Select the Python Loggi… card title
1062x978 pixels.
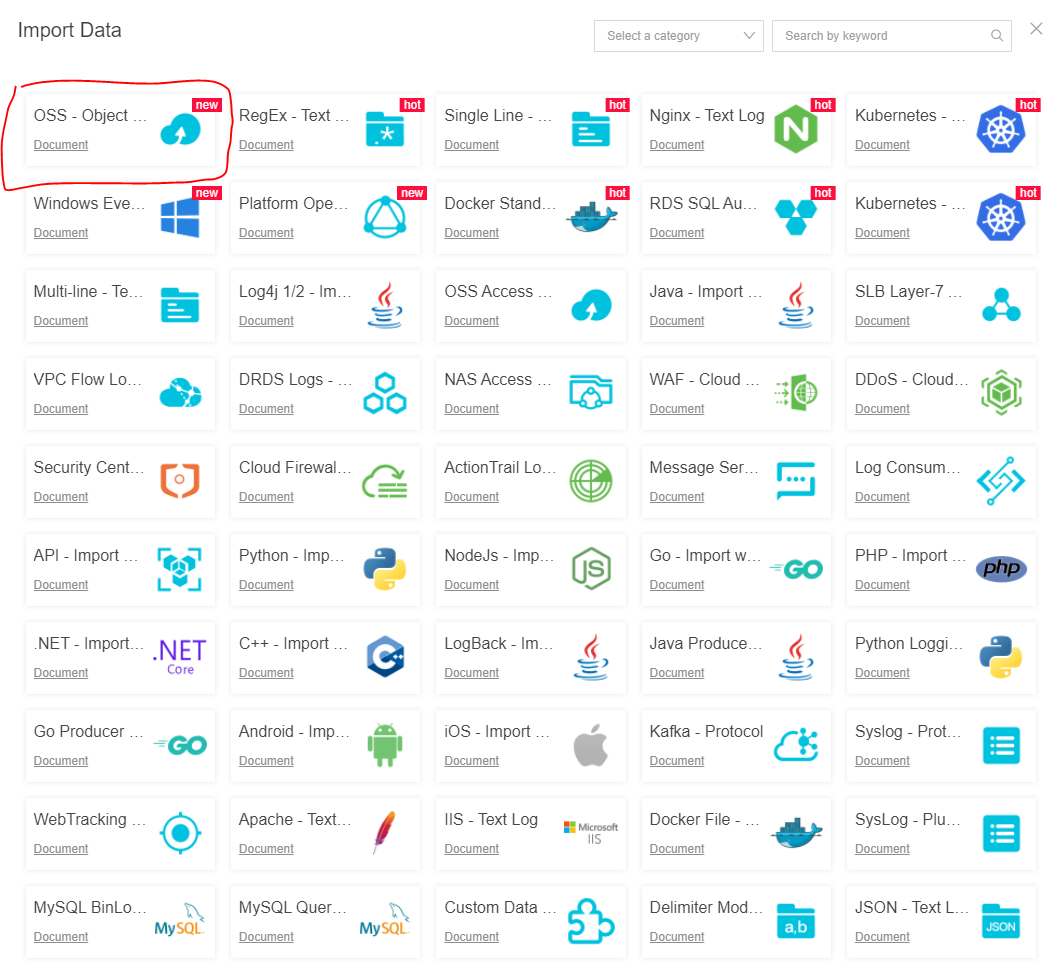pyautogui.click(x=908, y=644)
